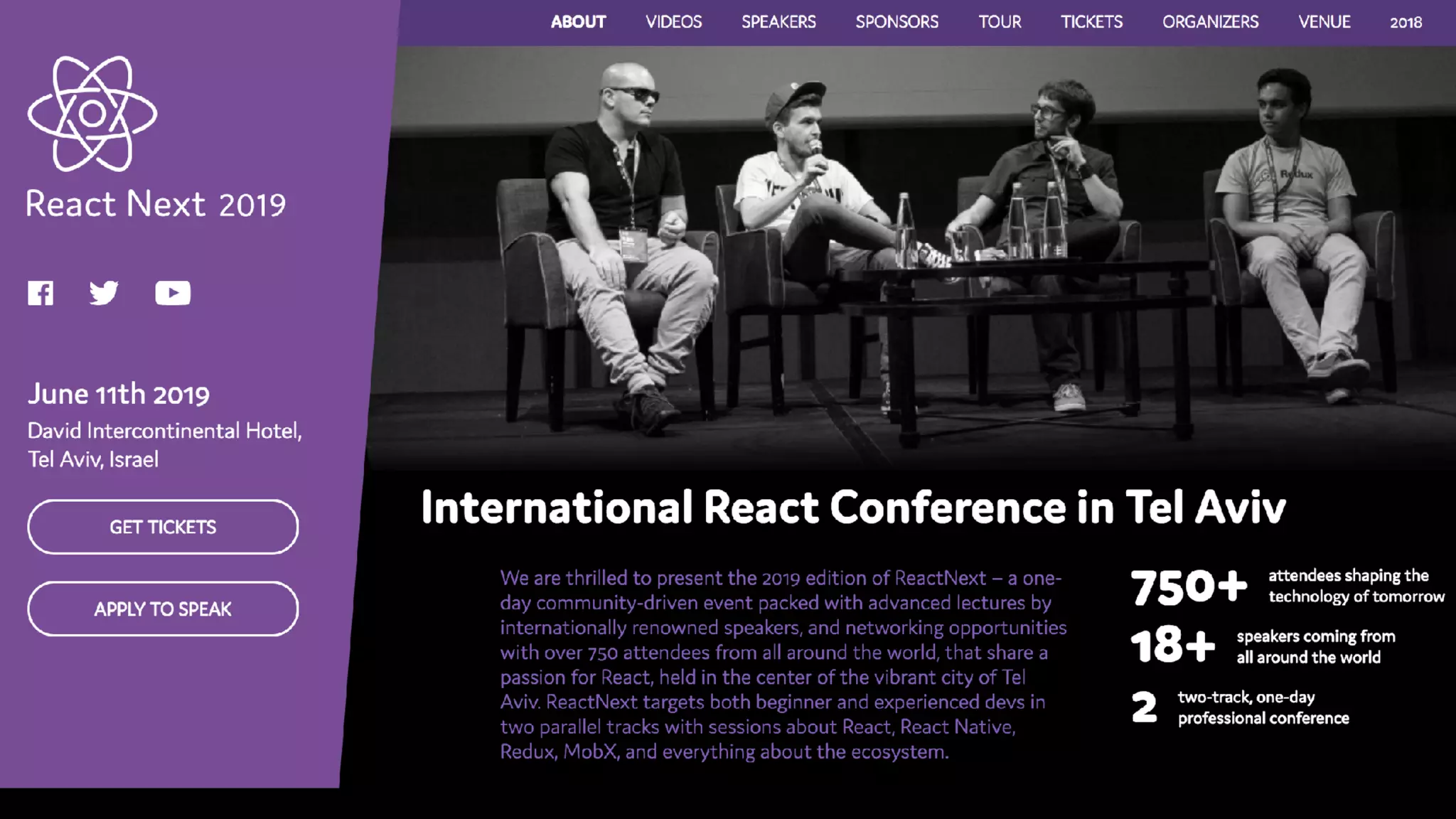
Task: Select the TOUR nav item
Action: (1000, 22)
